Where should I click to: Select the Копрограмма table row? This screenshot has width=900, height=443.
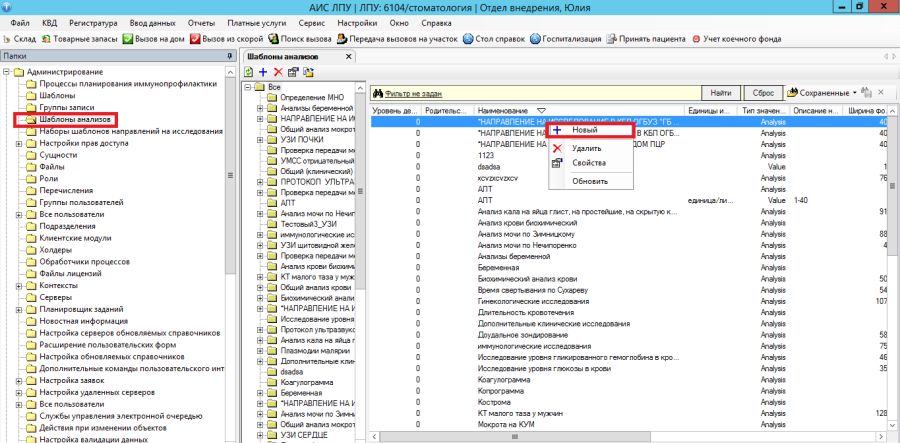629,391
